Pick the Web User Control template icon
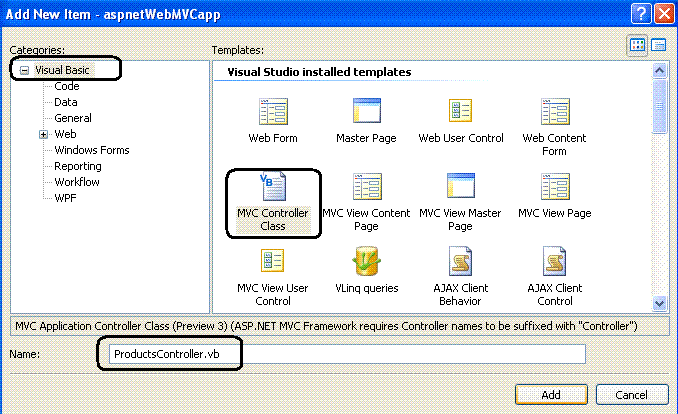678x414 pixels. click(460, 110)
